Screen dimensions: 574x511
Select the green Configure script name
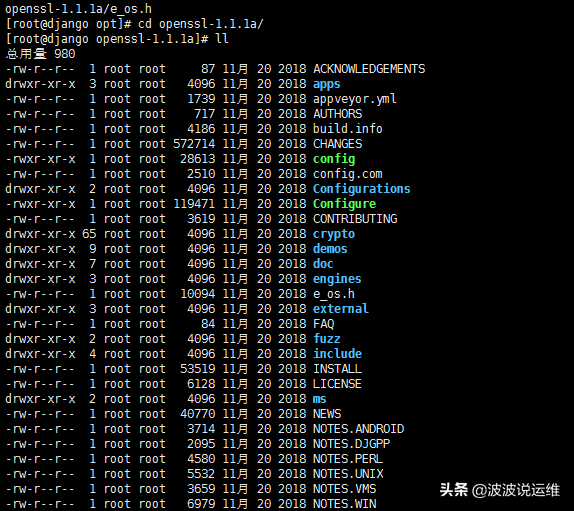[x=344, y=204]
